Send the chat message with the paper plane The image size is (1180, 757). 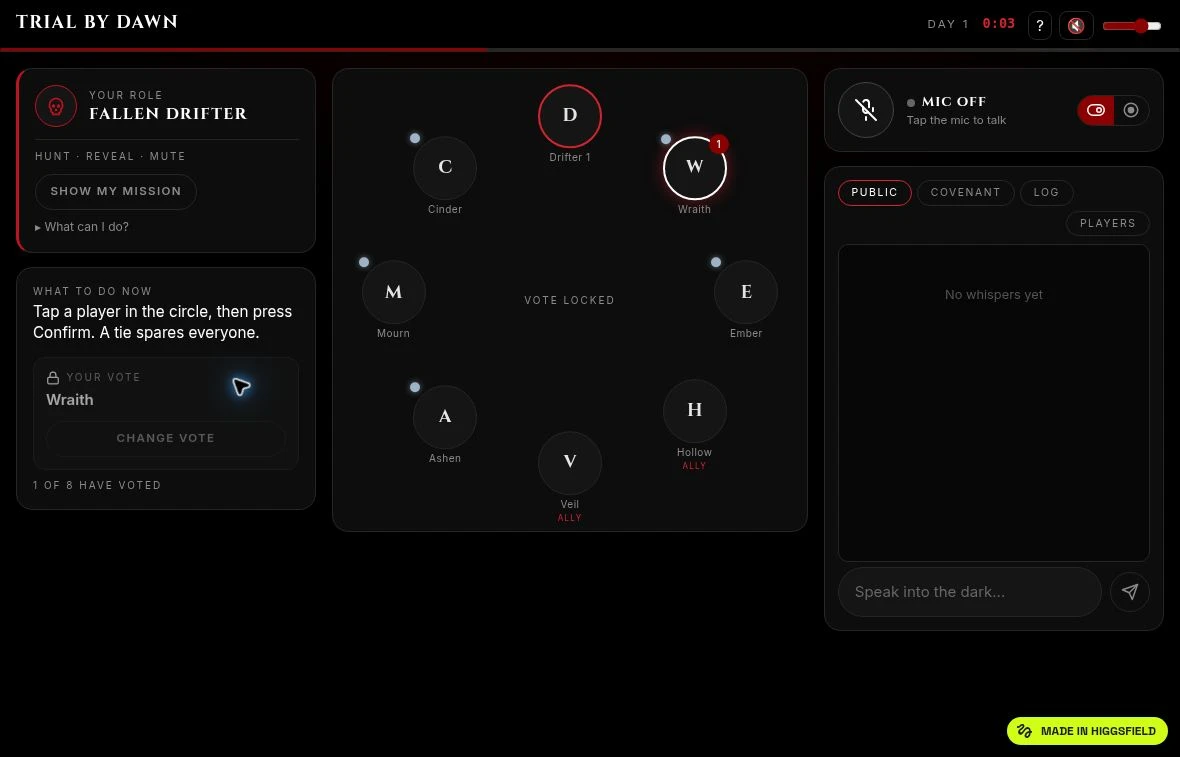coord(1130,591)
